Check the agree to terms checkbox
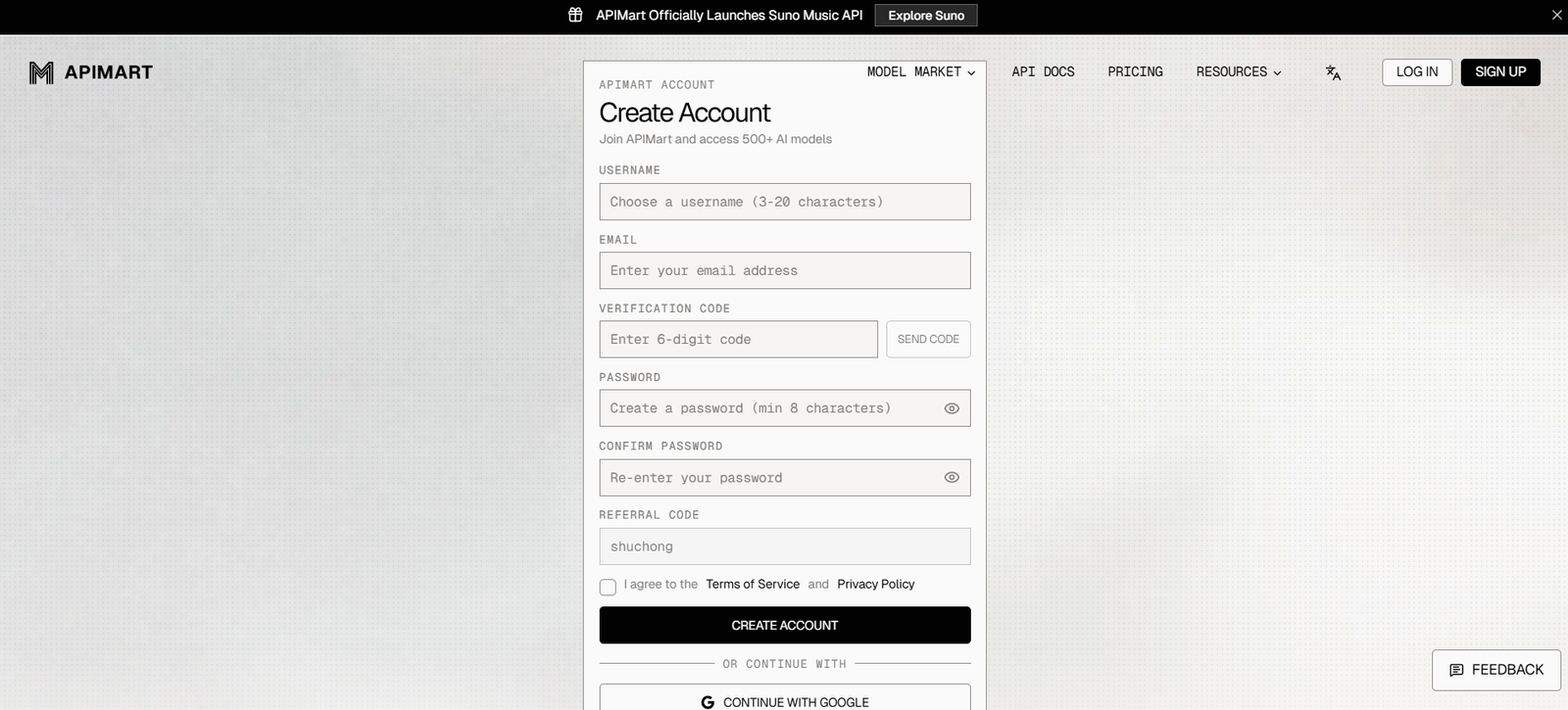Viewport: 1568px width, 710px height. click(608, 588)
